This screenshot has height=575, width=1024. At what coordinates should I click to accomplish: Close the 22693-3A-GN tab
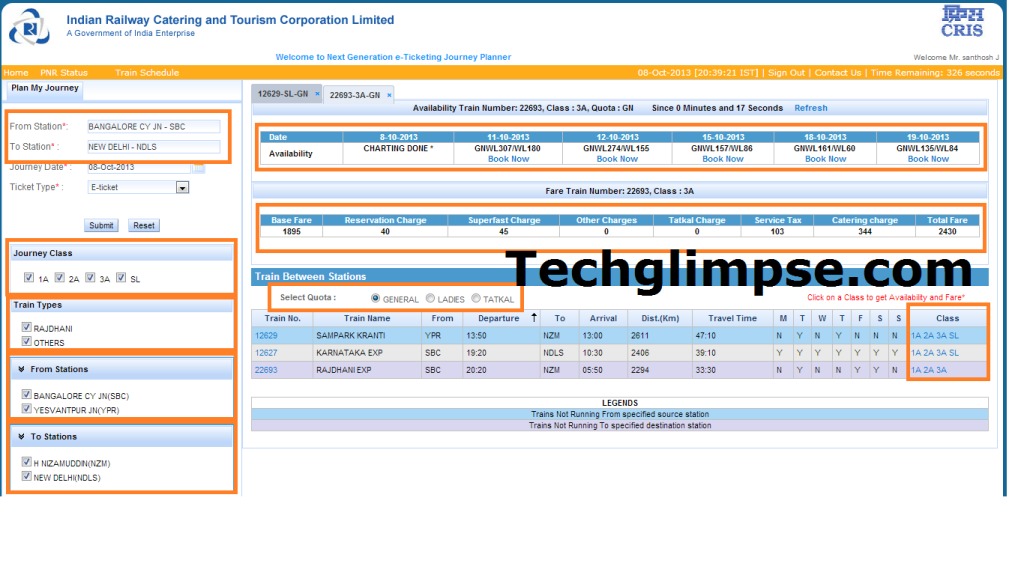(389, 95)
